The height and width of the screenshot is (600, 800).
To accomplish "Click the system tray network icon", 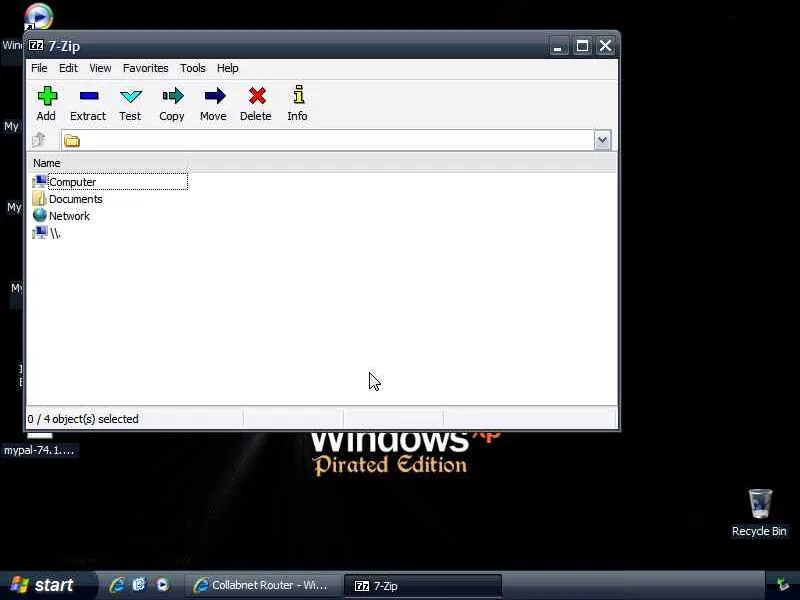I will tap(783, 585).
